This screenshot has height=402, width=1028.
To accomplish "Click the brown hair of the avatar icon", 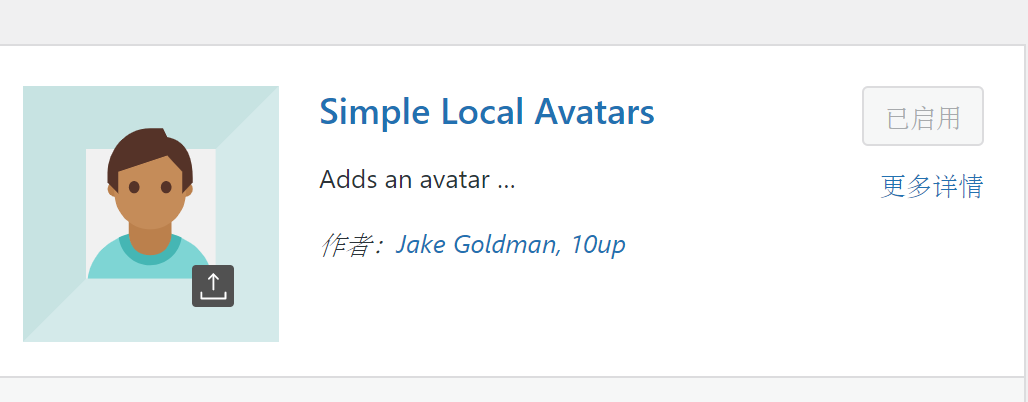I will [148, 148].
